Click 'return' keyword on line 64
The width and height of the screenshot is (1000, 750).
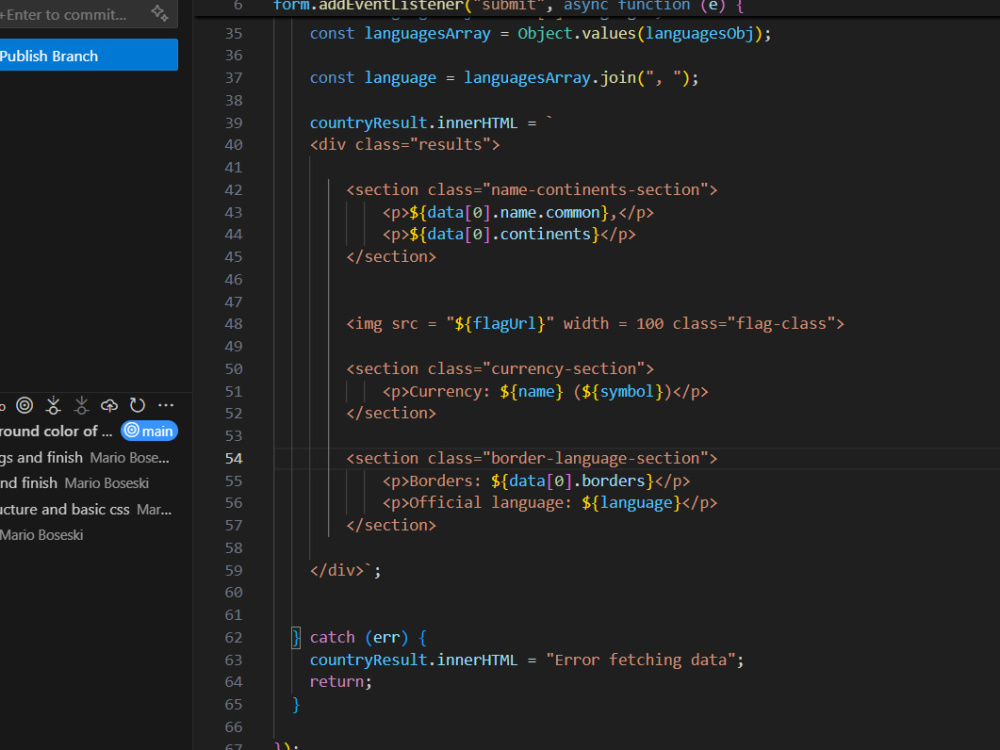tap(337, 682)
